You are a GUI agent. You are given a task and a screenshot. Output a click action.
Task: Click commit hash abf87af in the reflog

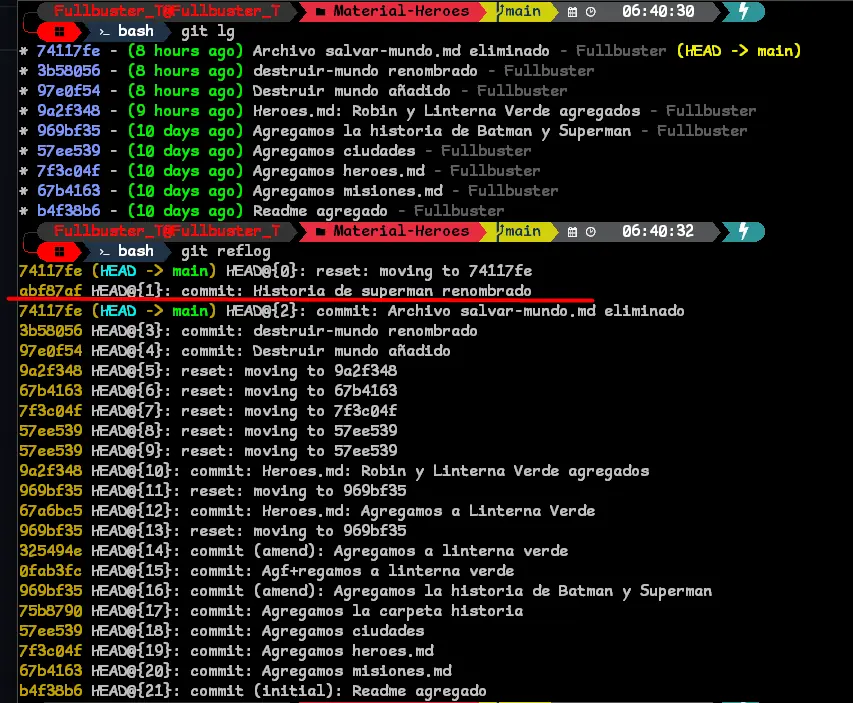pos(50,291)
